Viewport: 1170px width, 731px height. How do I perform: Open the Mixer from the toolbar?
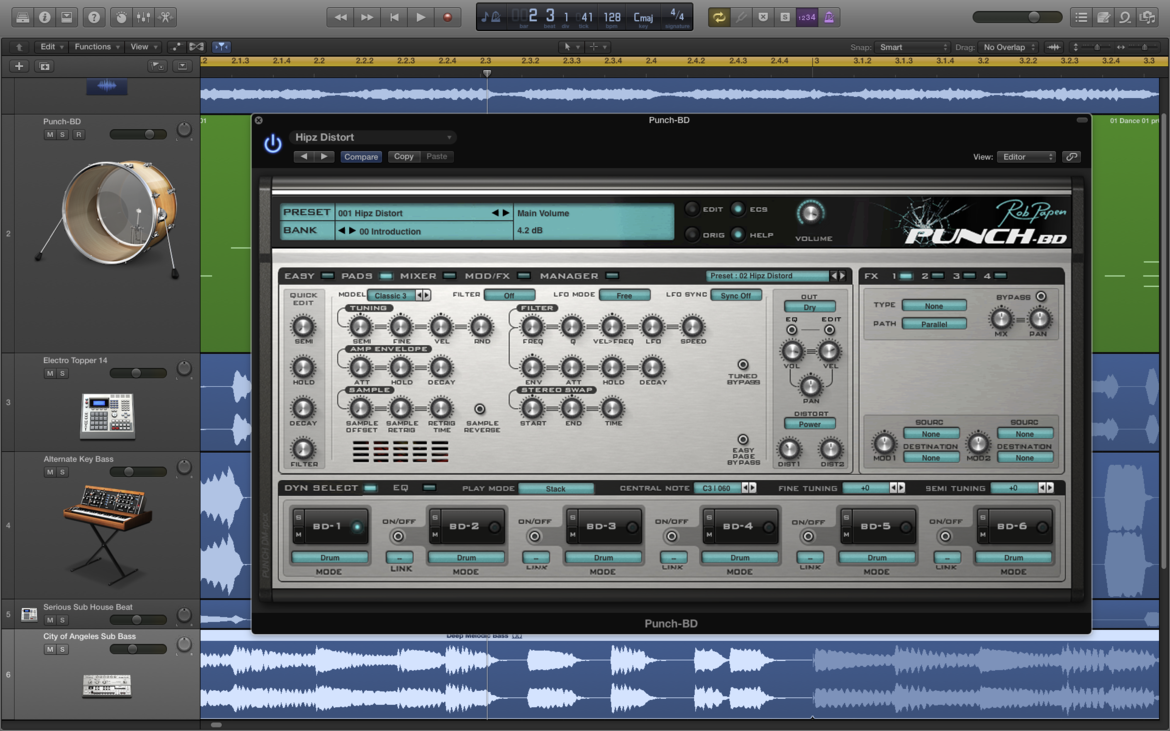tap(143, 16)
